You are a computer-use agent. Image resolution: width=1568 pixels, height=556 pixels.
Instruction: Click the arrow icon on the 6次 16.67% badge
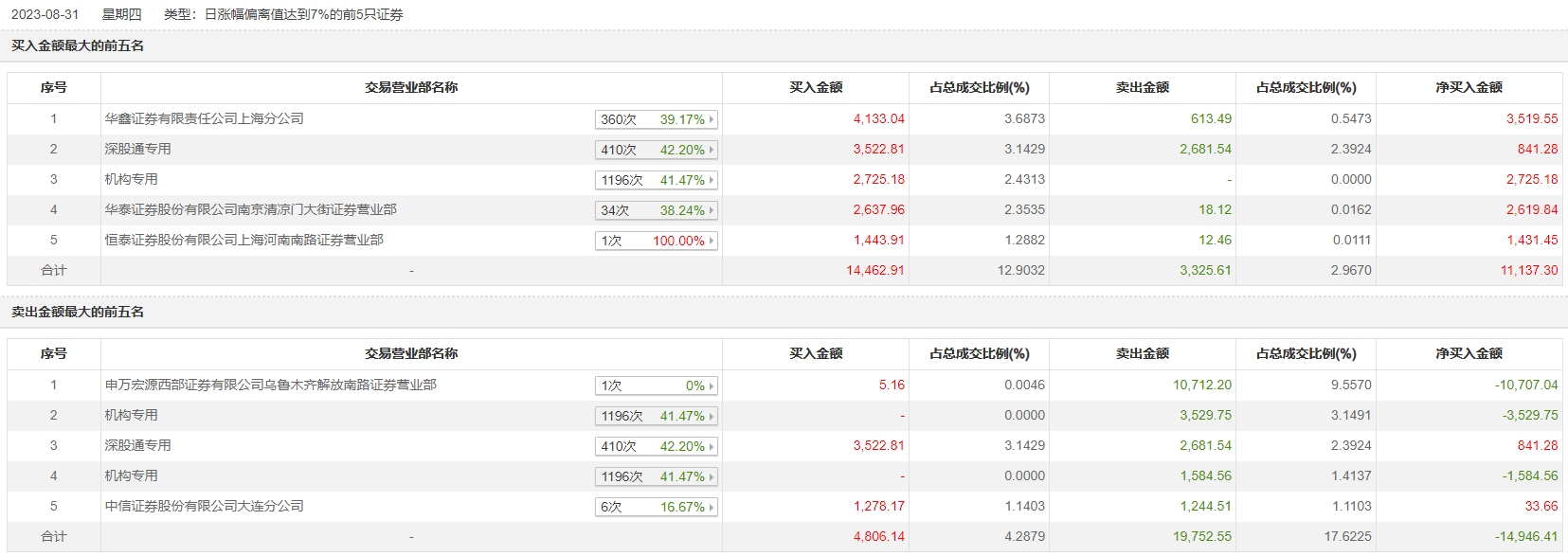(712, 507)
